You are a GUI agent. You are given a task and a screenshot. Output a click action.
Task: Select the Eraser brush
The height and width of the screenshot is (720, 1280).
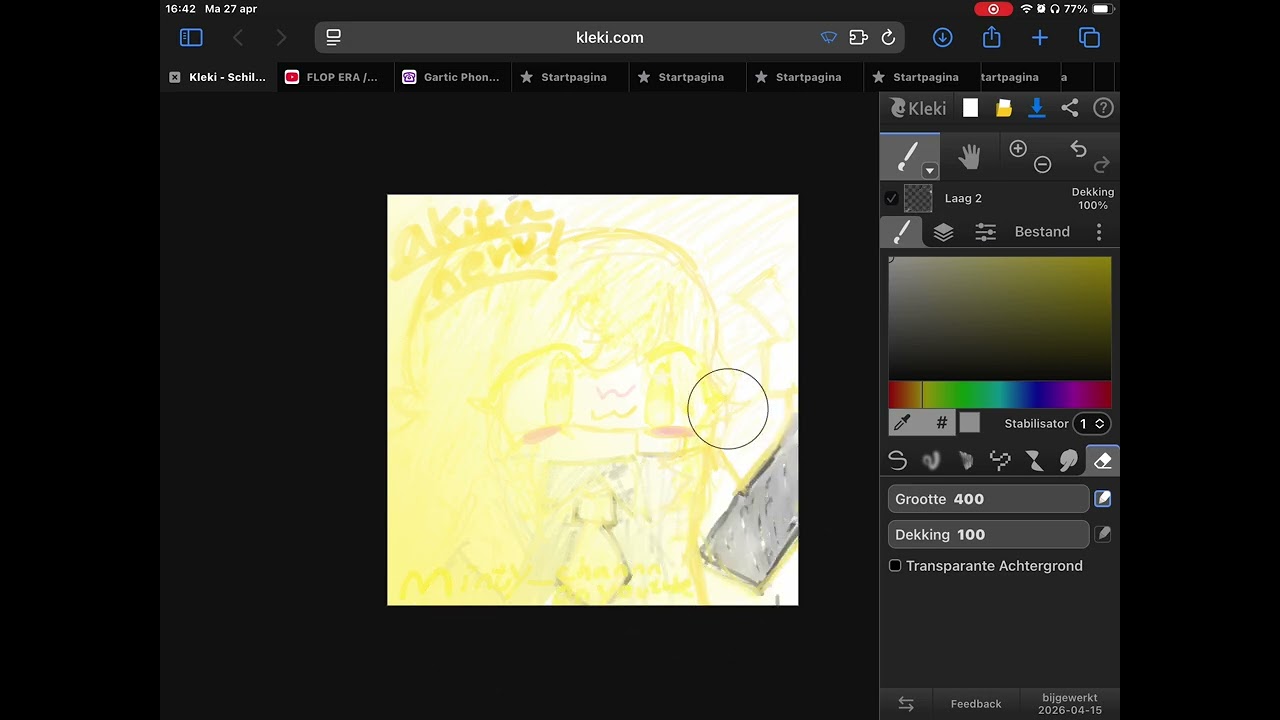(x=1102, y=460)
